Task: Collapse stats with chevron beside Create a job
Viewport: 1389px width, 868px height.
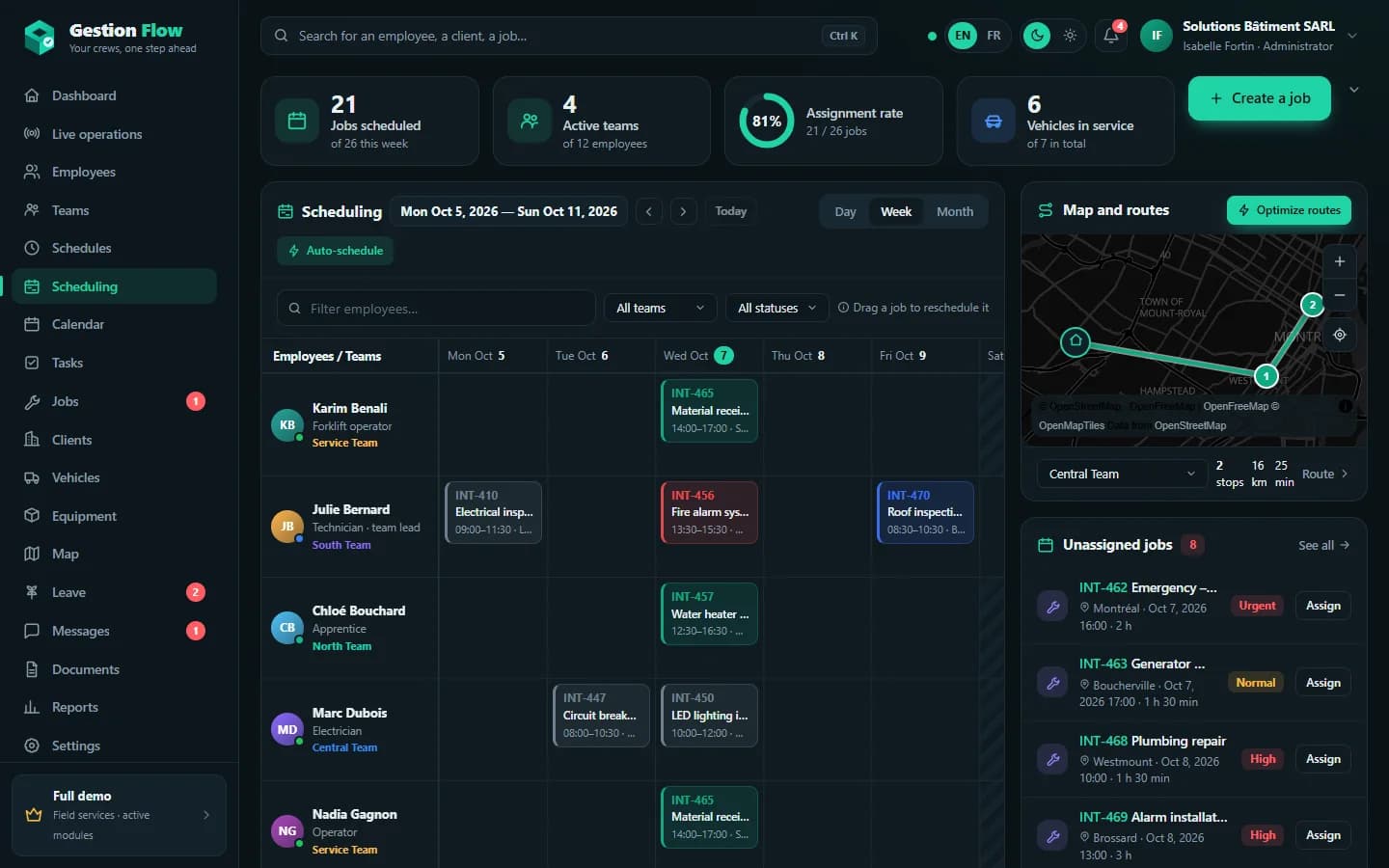Action: pyautogui.click(x=1354, y=90)
